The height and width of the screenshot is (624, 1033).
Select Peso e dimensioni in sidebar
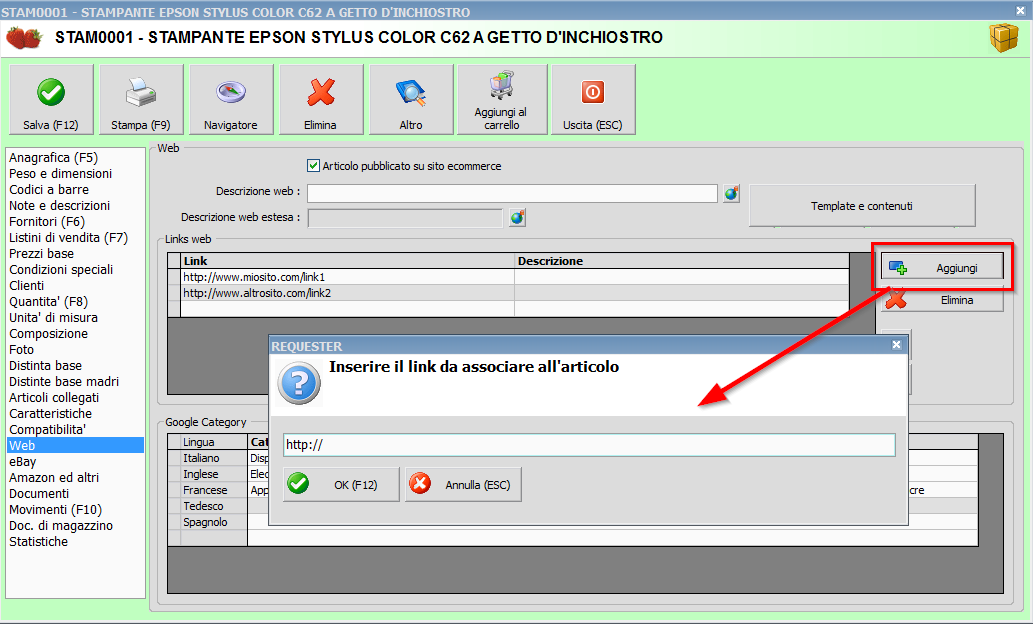pos(61,173)
